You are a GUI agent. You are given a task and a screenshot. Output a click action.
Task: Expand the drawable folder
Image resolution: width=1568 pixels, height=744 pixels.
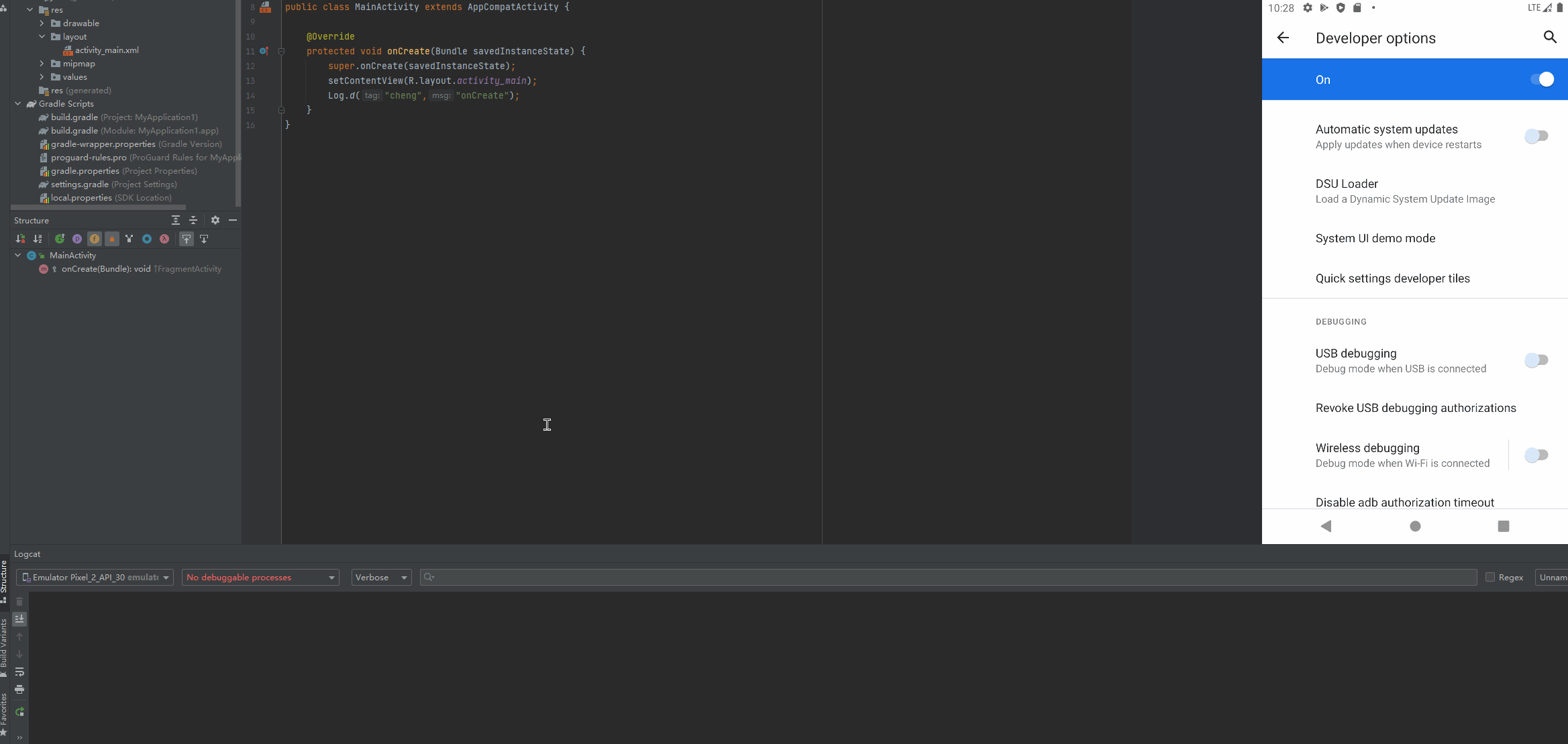42,23
